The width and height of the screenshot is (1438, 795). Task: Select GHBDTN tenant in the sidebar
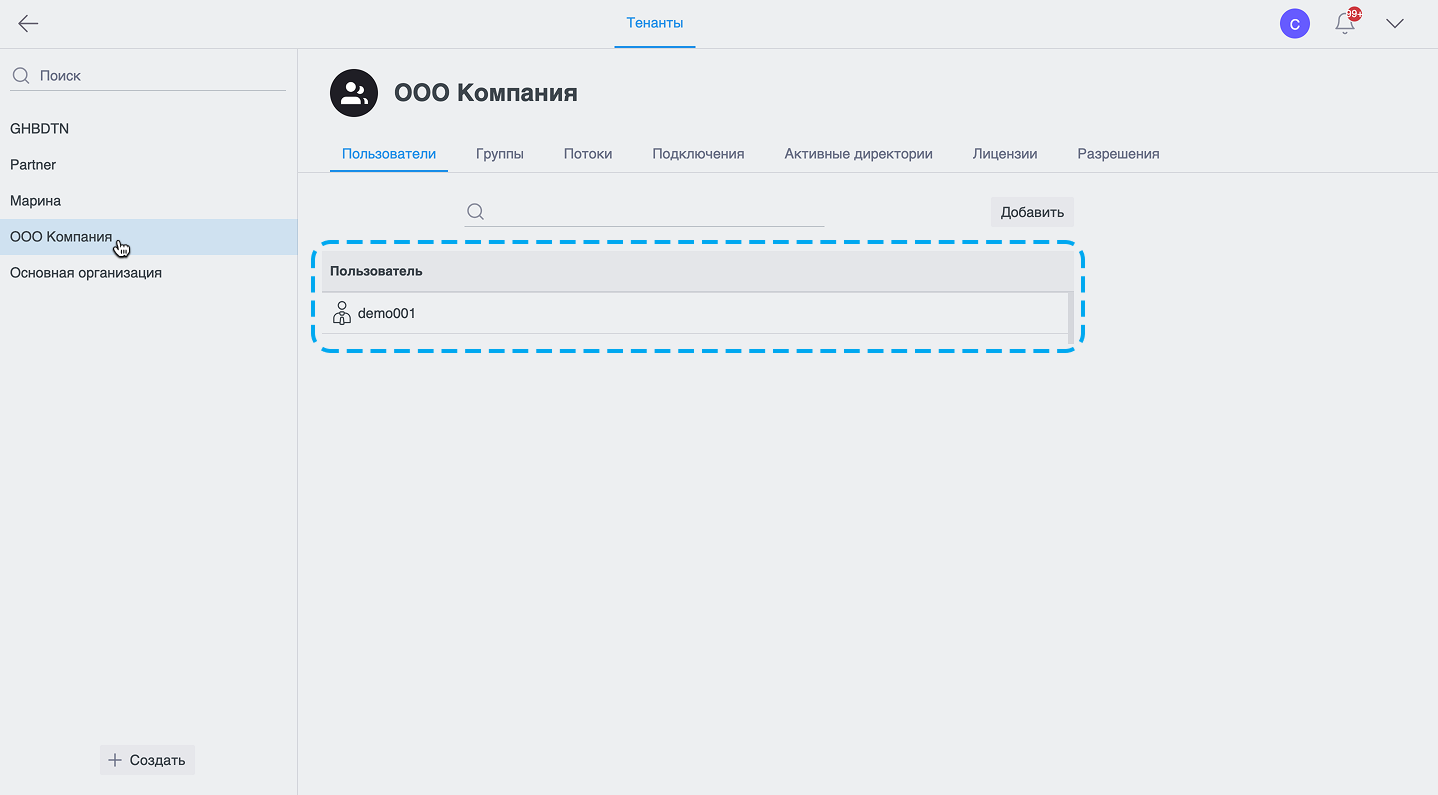[148, 129]
